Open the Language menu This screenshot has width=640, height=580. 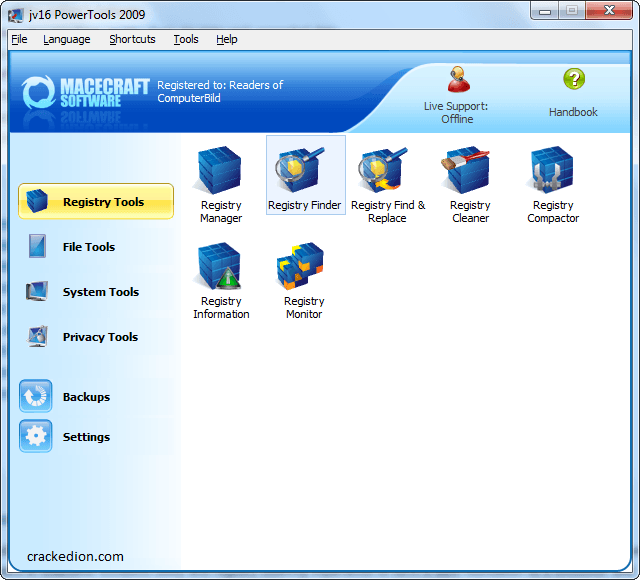click(67, 39)
